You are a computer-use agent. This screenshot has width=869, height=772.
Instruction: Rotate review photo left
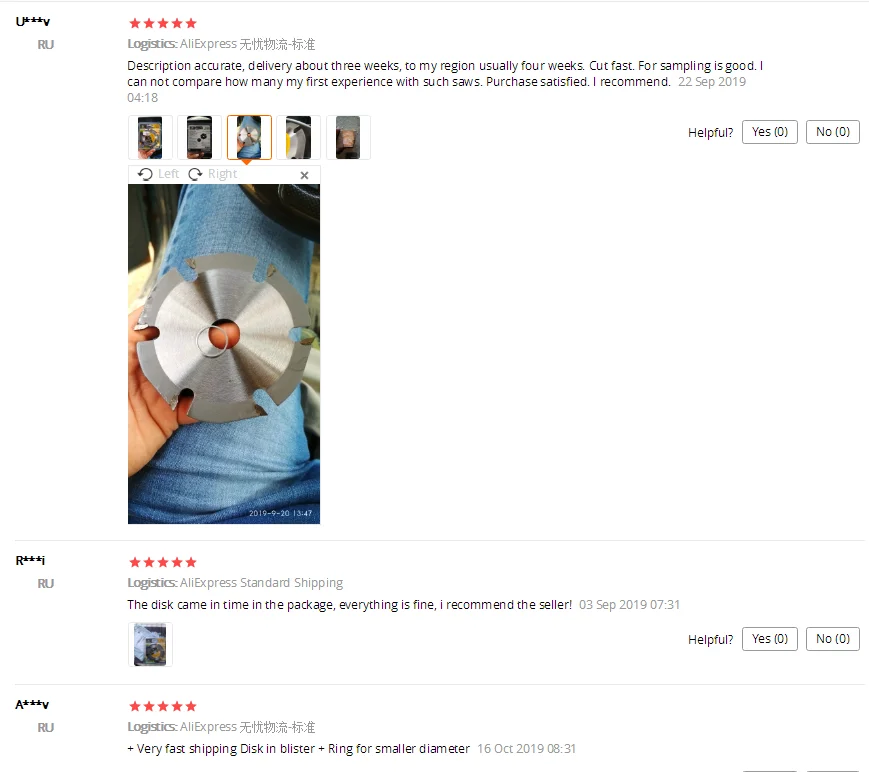[159, 174]
